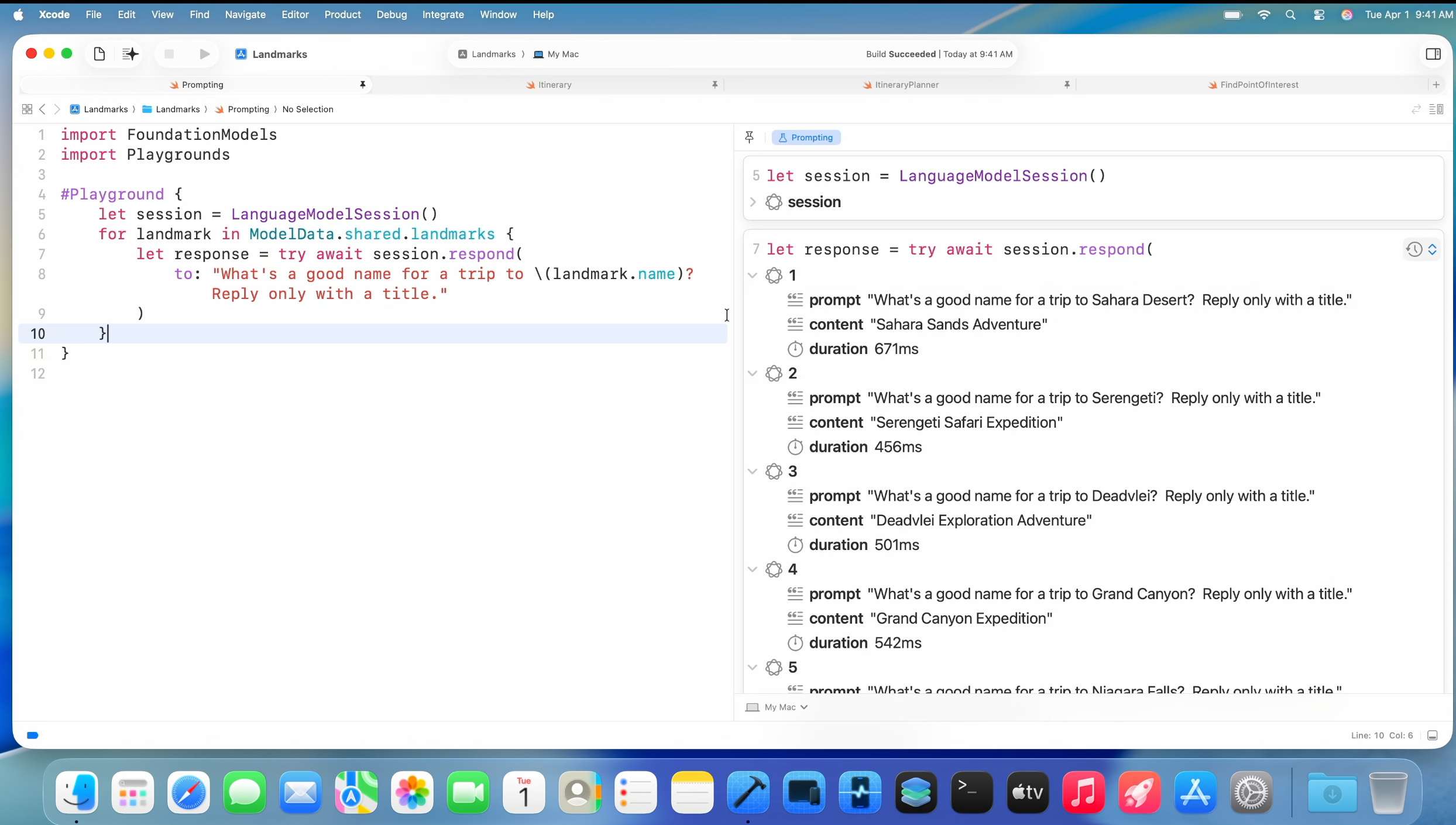
Task: Open the Product menu
Action: click(x=342, y=15)
